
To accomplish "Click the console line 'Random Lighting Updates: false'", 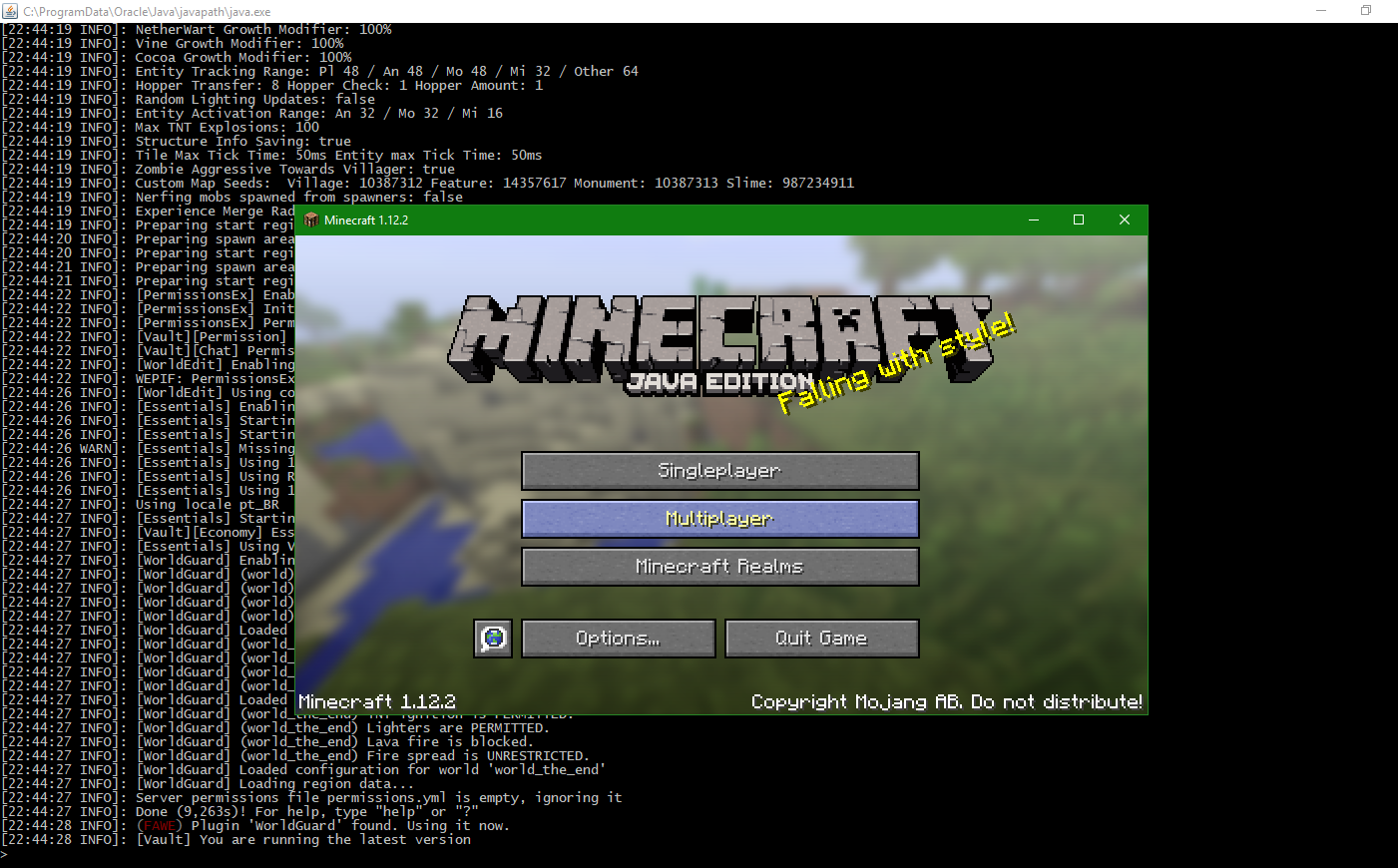I will point(188,99).
